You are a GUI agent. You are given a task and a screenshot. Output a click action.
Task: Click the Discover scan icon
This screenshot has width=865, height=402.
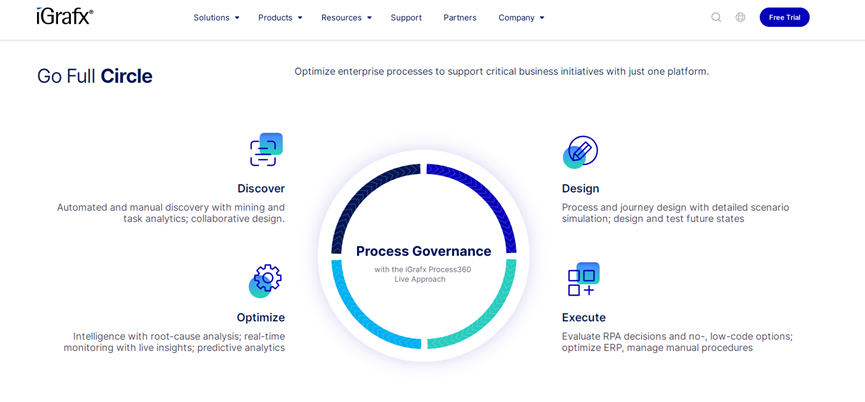pyautogui.click(x=266, y=149)
